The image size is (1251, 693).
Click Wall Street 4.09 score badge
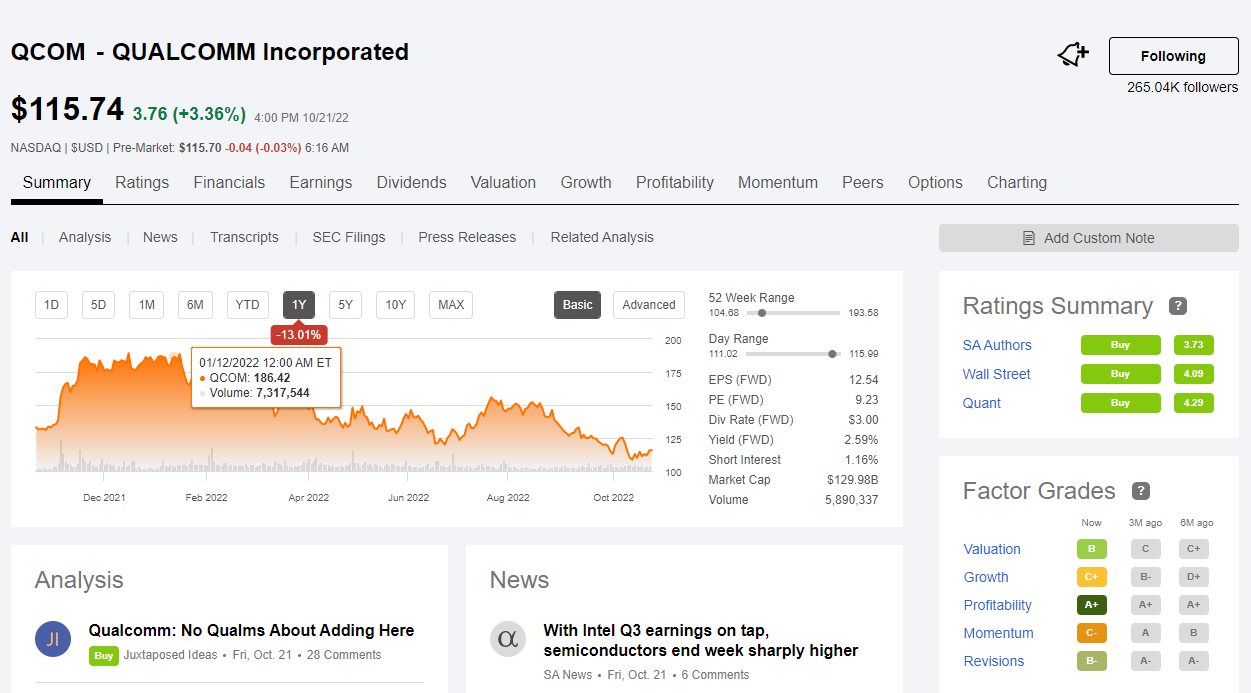1193,374
